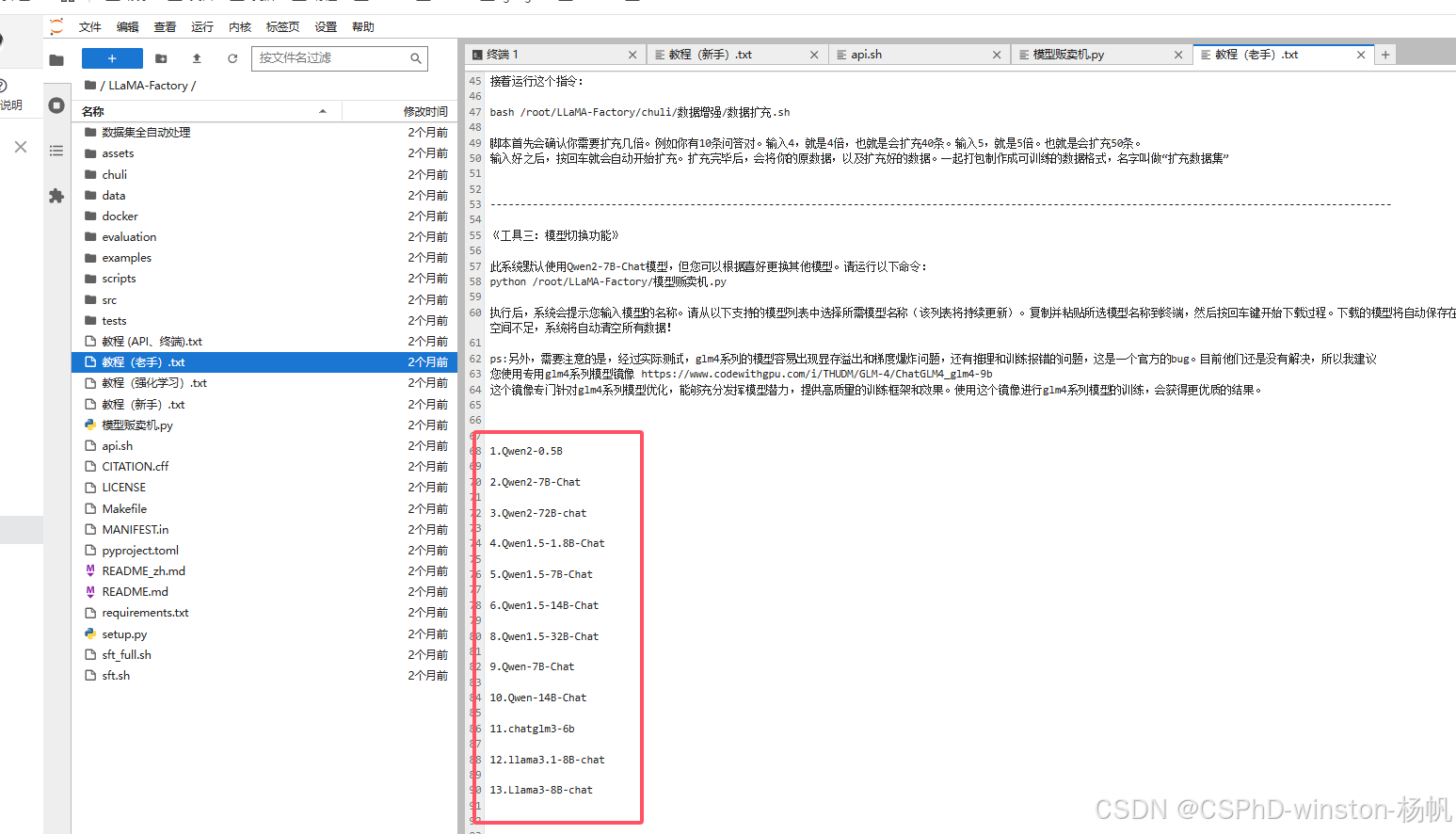This screenshot has width=1456, height=834.
Task: Open the data folder
Action: (264, 195)
